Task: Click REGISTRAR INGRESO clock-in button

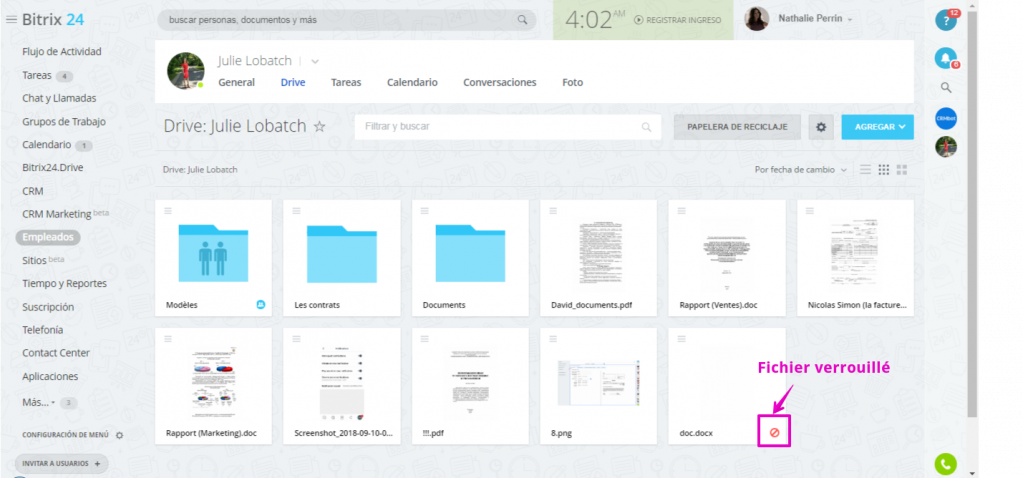Action: pos(678,20)
